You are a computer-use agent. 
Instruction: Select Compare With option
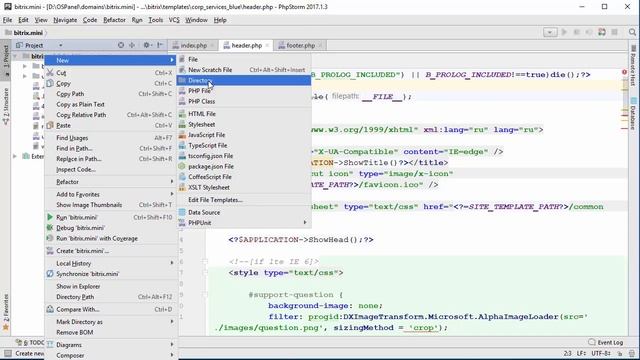pyautogui.click(x=110, y=309)
